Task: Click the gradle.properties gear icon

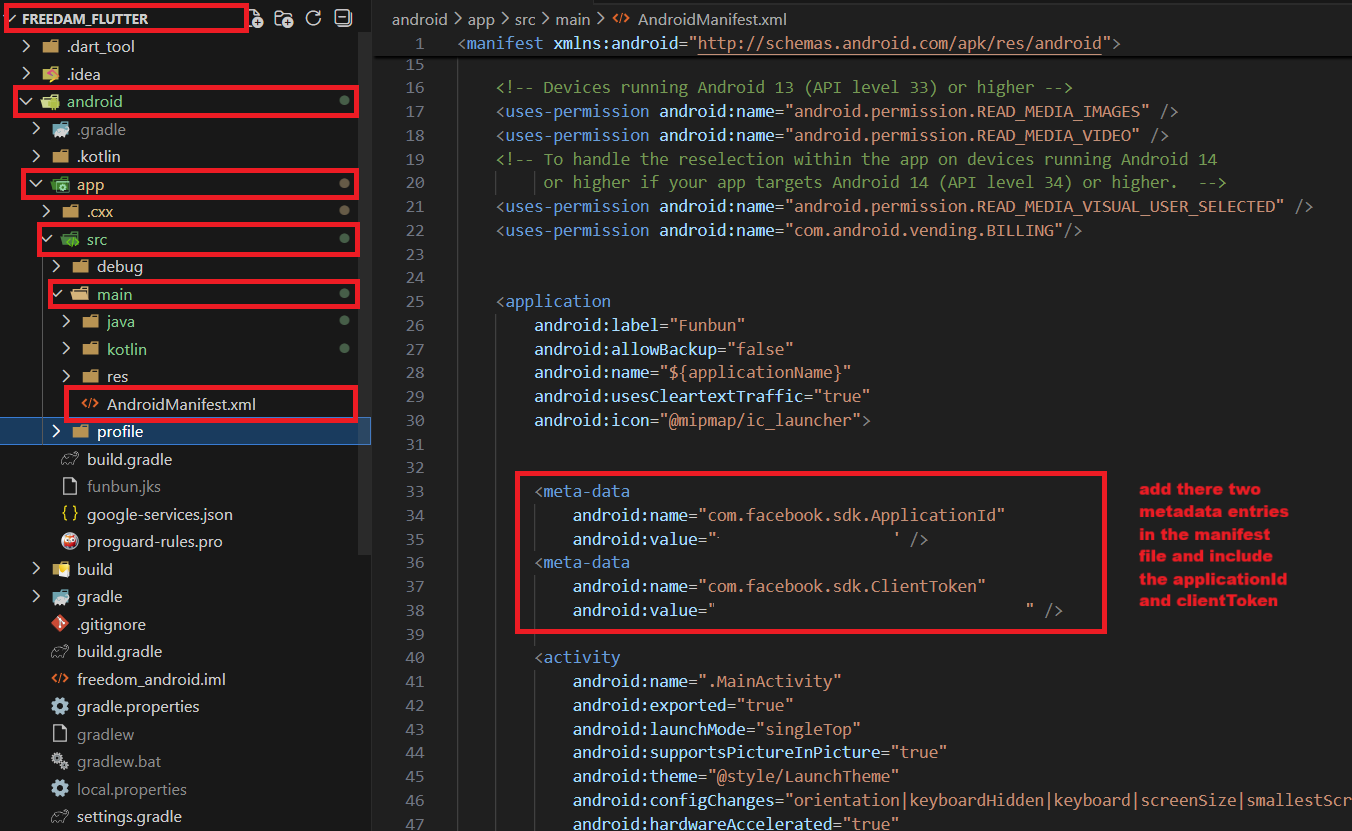Action: point(60,706)
